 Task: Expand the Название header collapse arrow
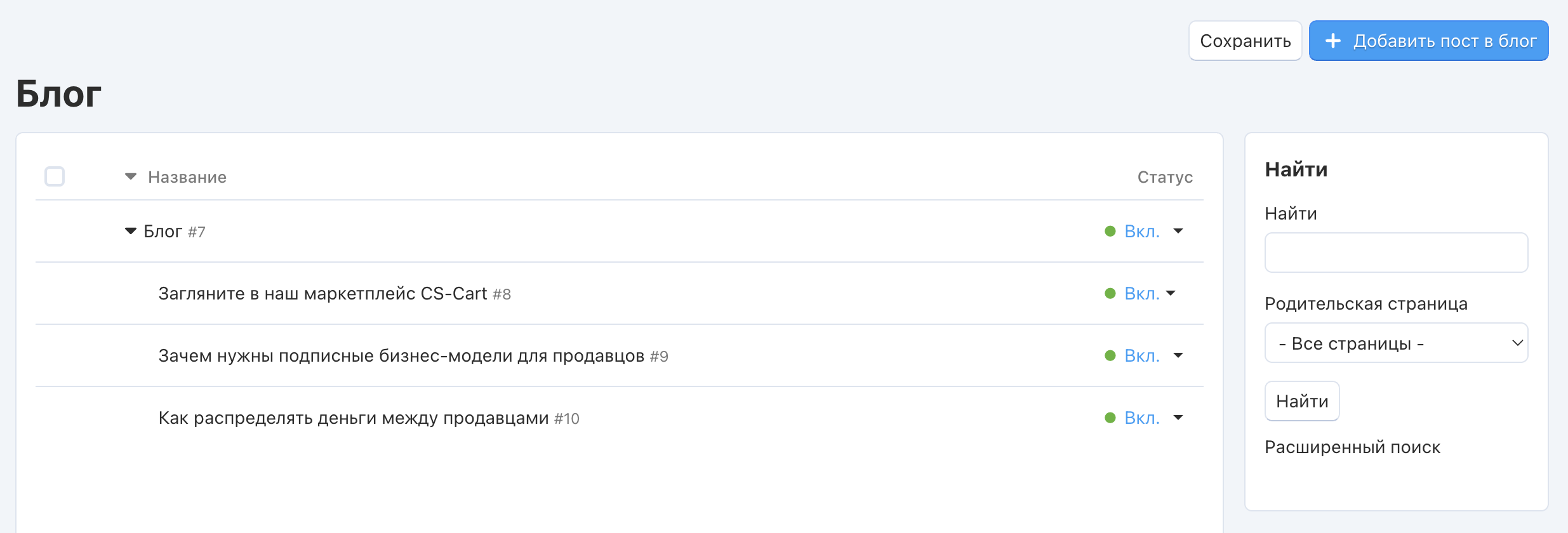pos(130,176)
